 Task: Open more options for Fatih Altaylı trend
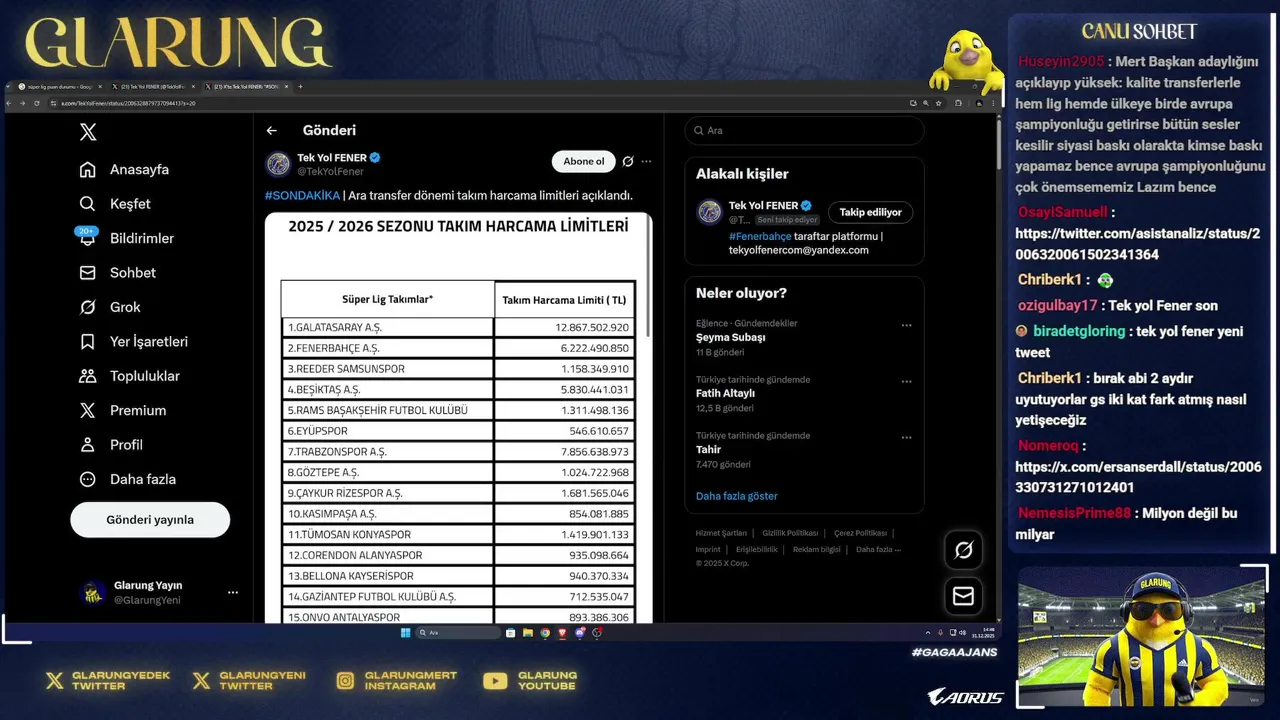coord(906,381)
